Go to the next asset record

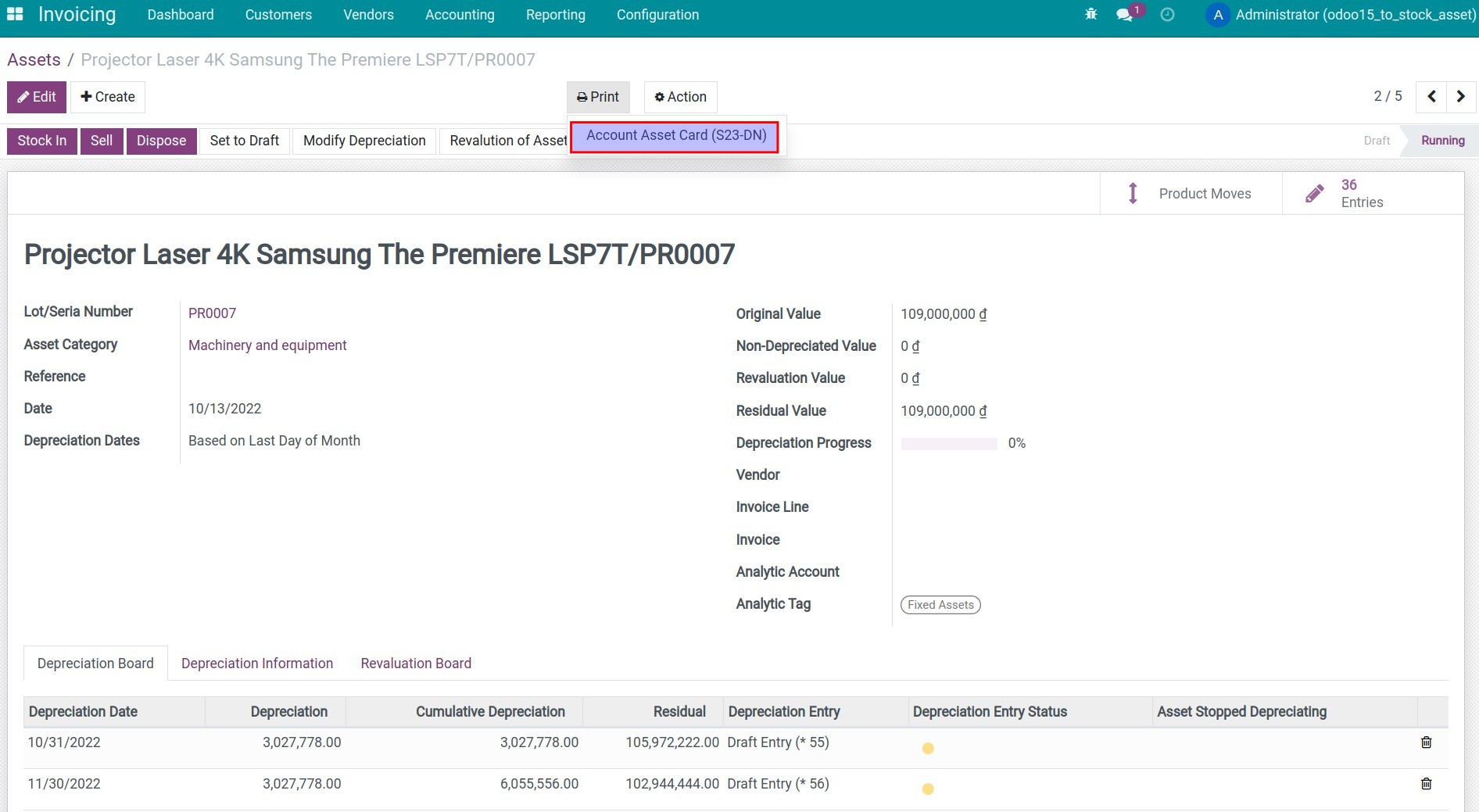[x=1461, y=97]
